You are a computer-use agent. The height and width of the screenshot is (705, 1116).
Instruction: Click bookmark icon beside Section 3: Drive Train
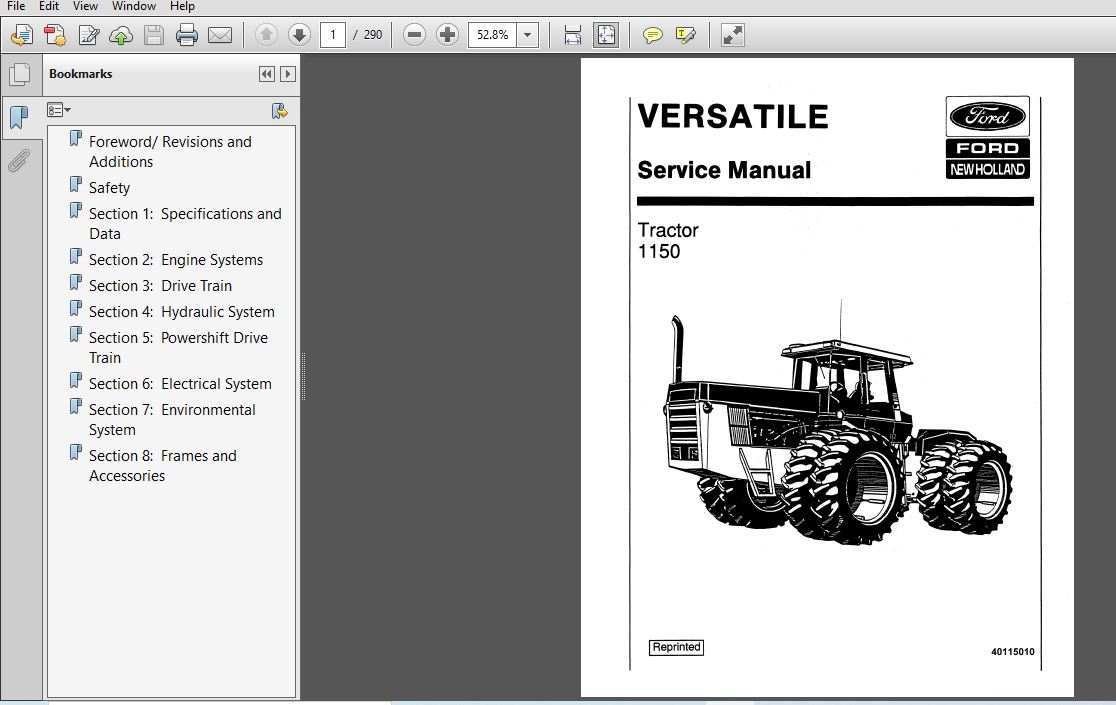pyautogui.click(x=75, y=283)
